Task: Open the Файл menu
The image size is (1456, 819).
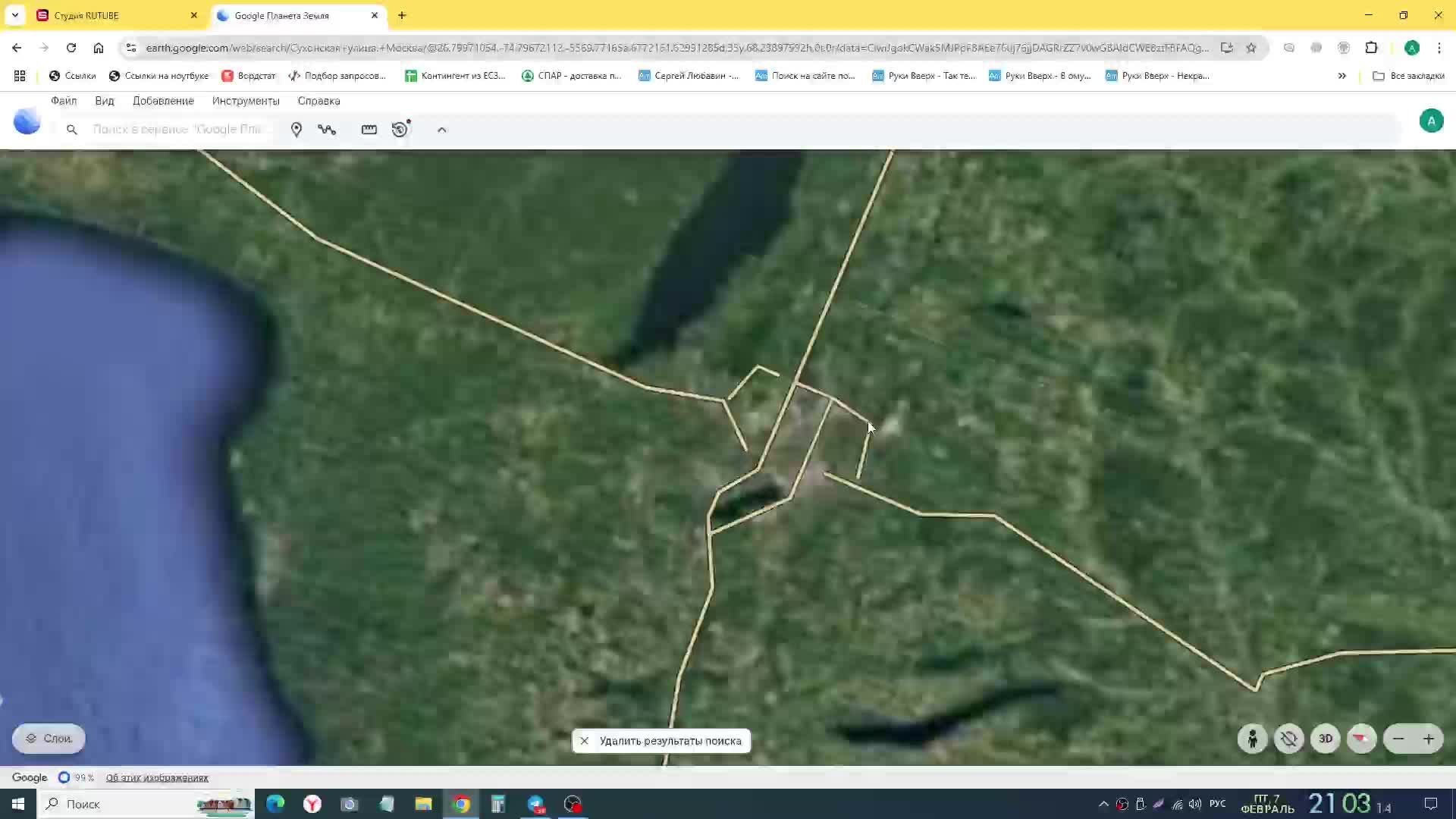Action: tap(64, 101)
